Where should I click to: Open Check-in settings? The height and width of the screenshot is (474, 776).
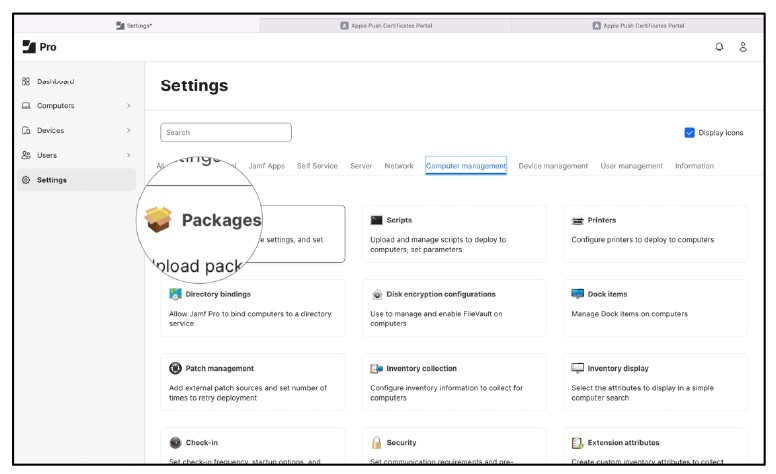(252, 446)
